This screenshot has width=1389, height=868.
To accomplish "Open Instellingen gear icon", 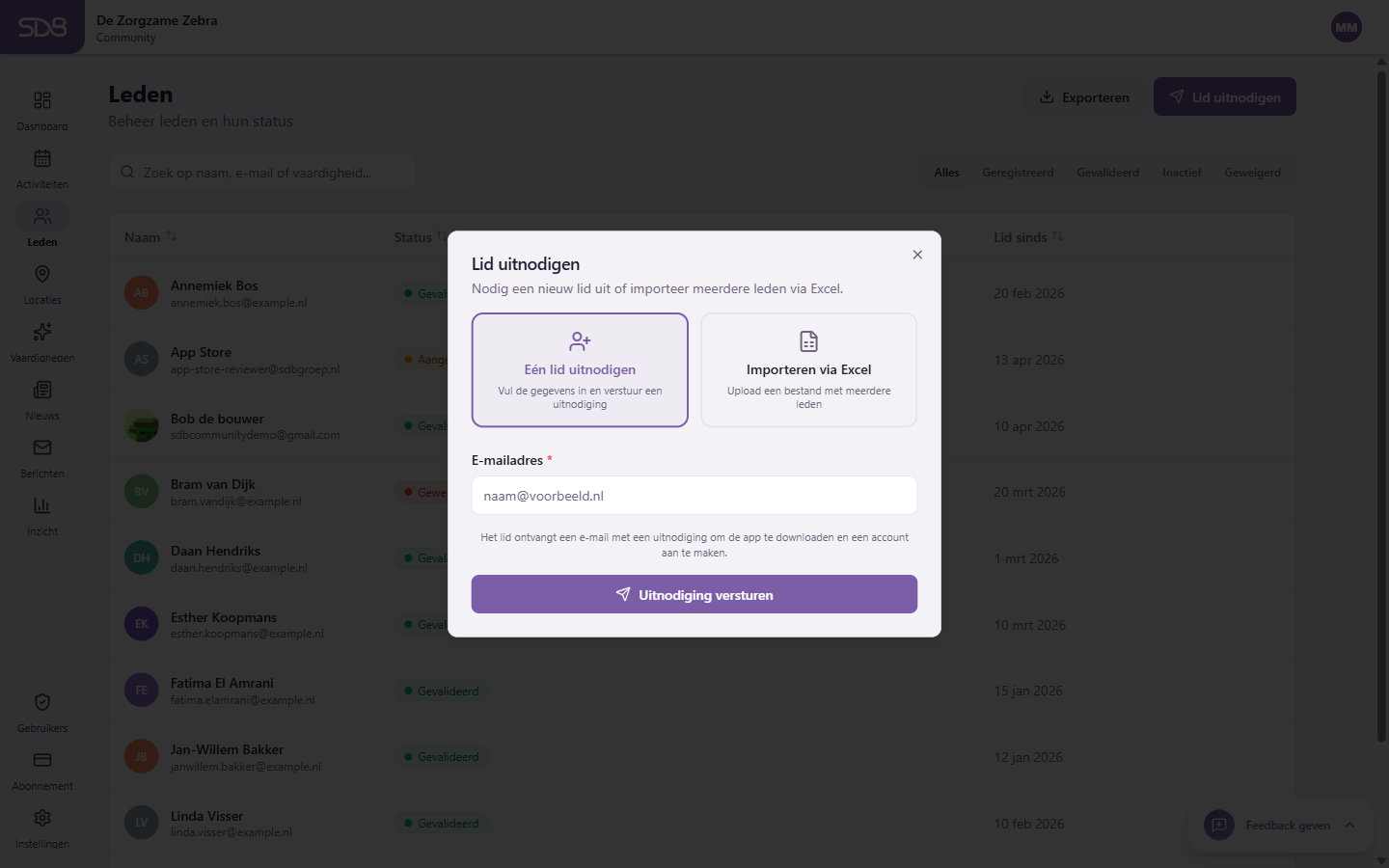I will click(x=42, y=818).
